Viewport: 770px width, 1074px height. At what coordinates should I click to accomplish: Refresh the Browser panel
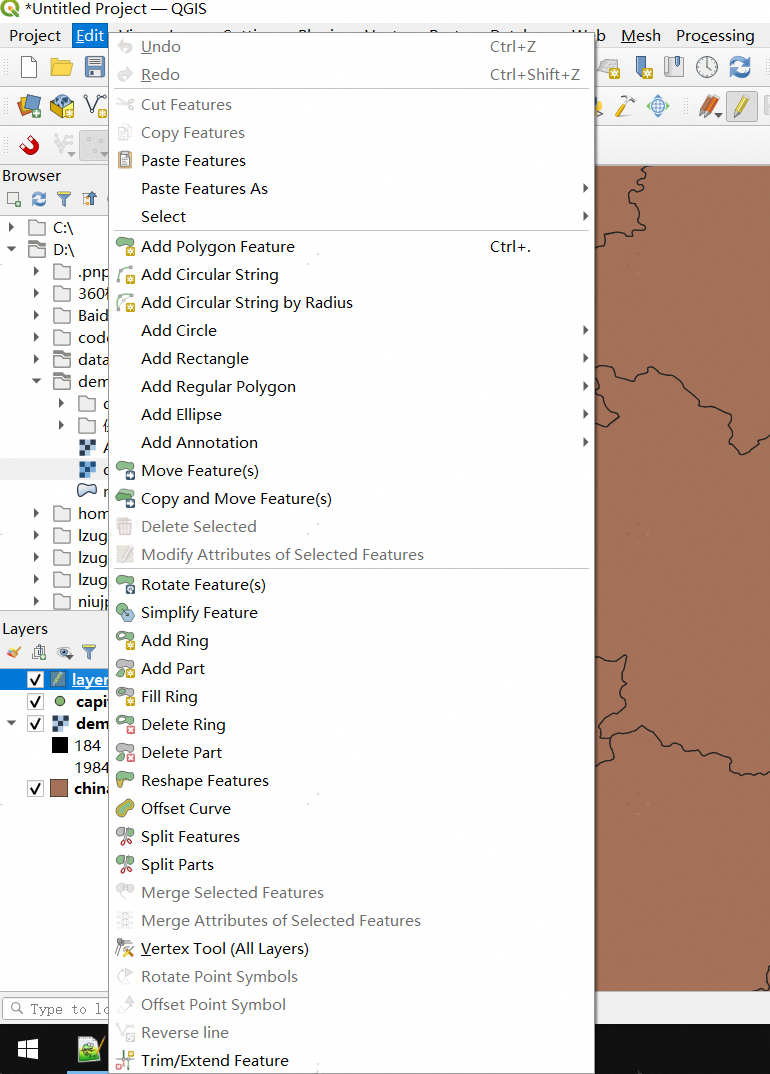click(x=39, y=199)
